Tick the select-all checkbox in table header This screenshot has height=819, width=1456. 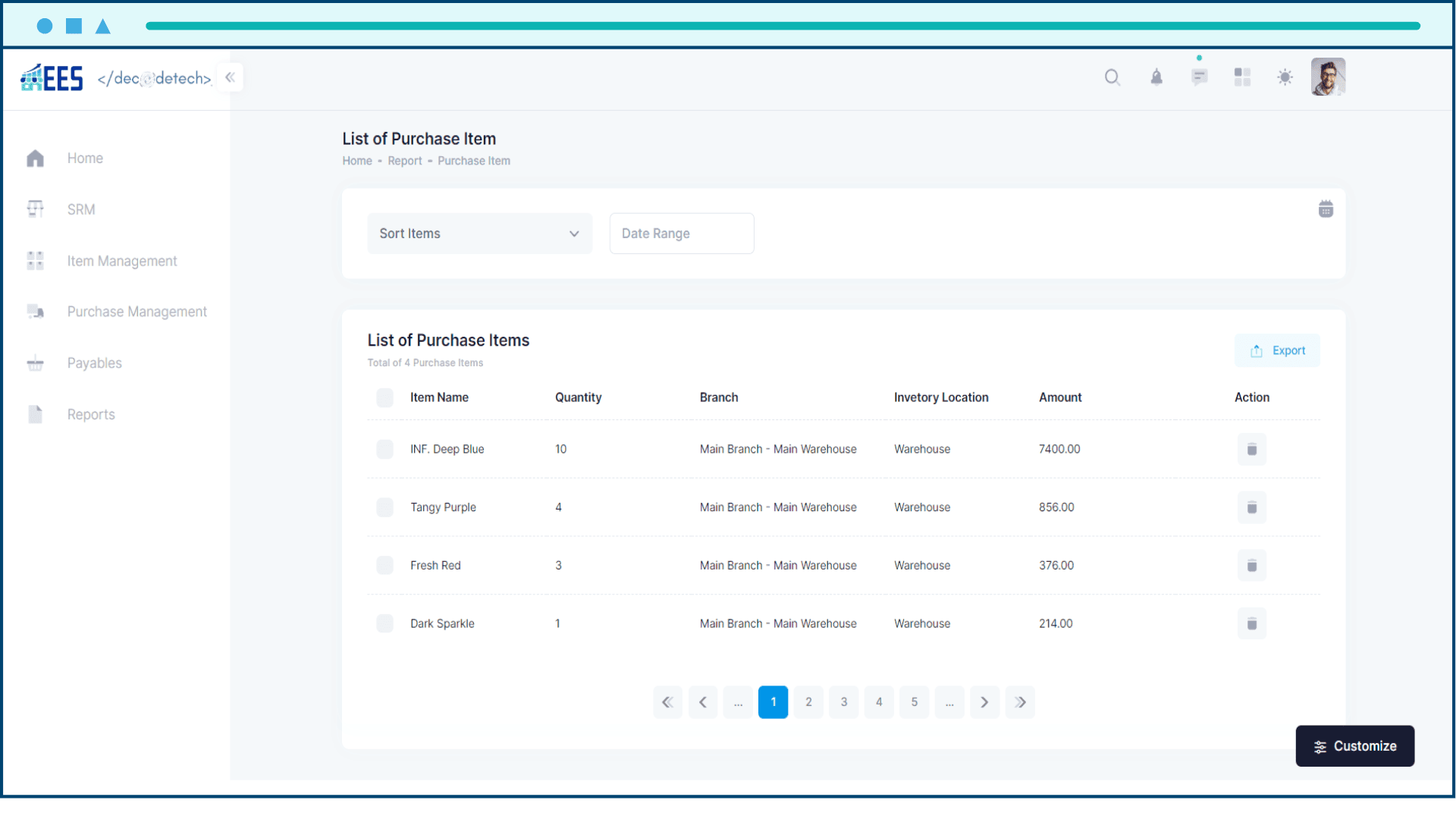point(385,397)
